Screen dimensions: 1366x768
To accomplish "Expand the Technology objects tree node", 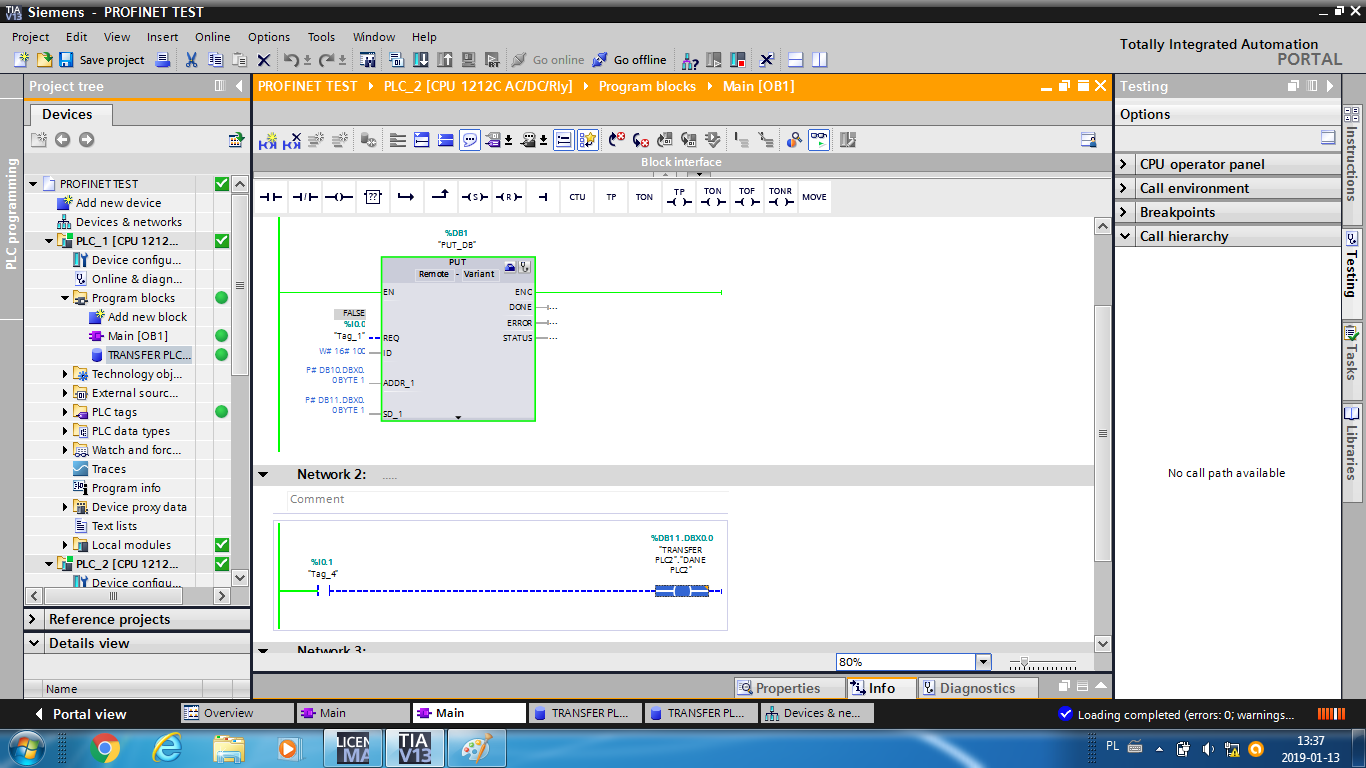I will coord(66,374).
